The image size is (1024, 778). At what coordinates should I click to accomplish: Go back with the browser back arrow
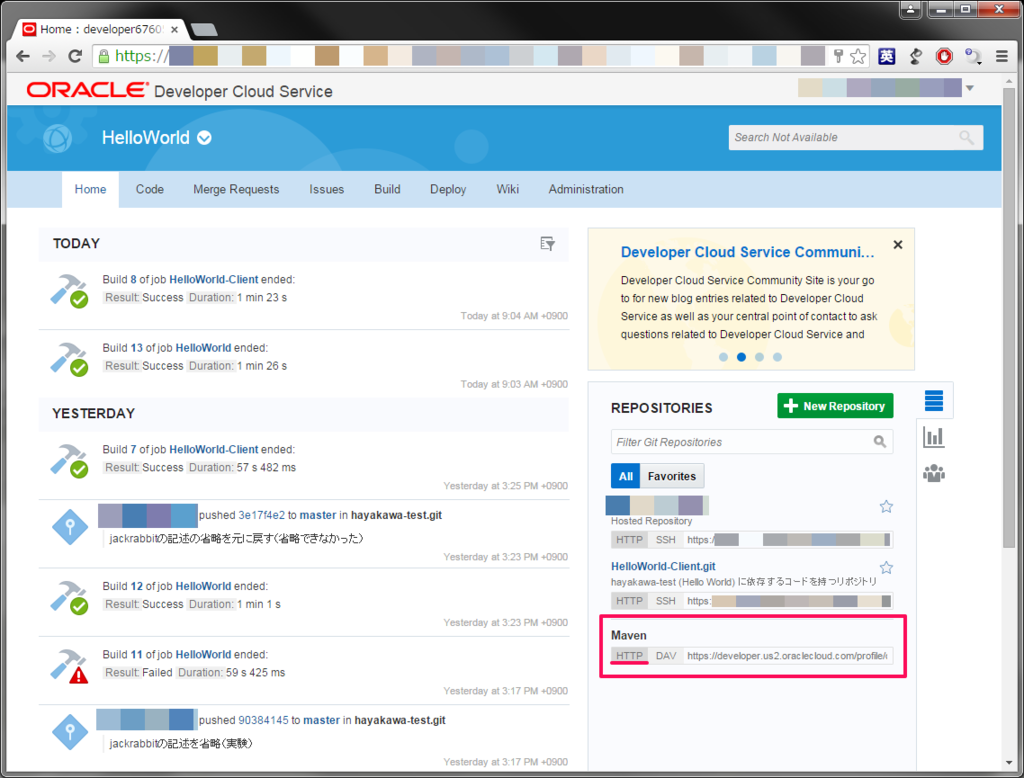click(23, 56)
